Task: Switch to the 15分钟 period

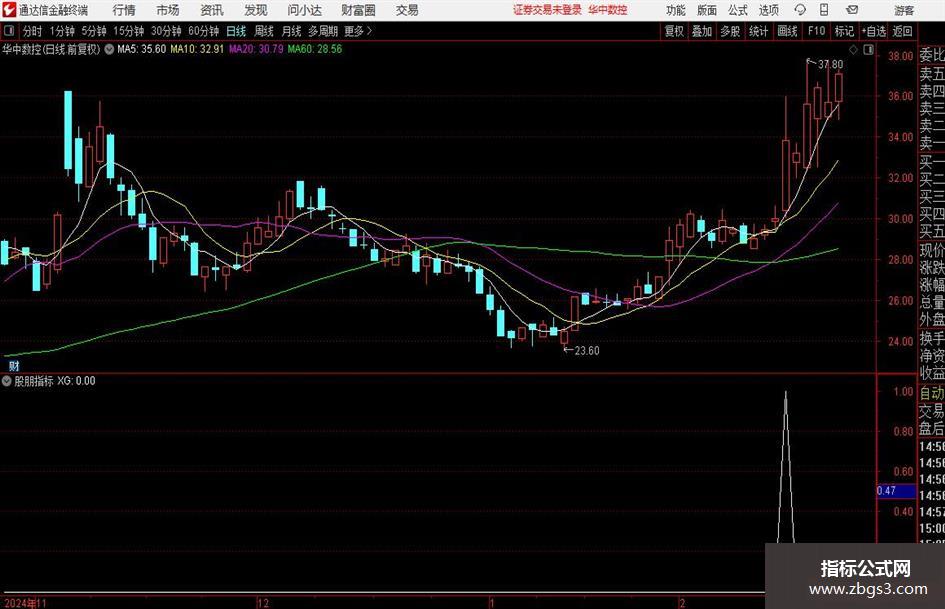Action: [129, 31]
